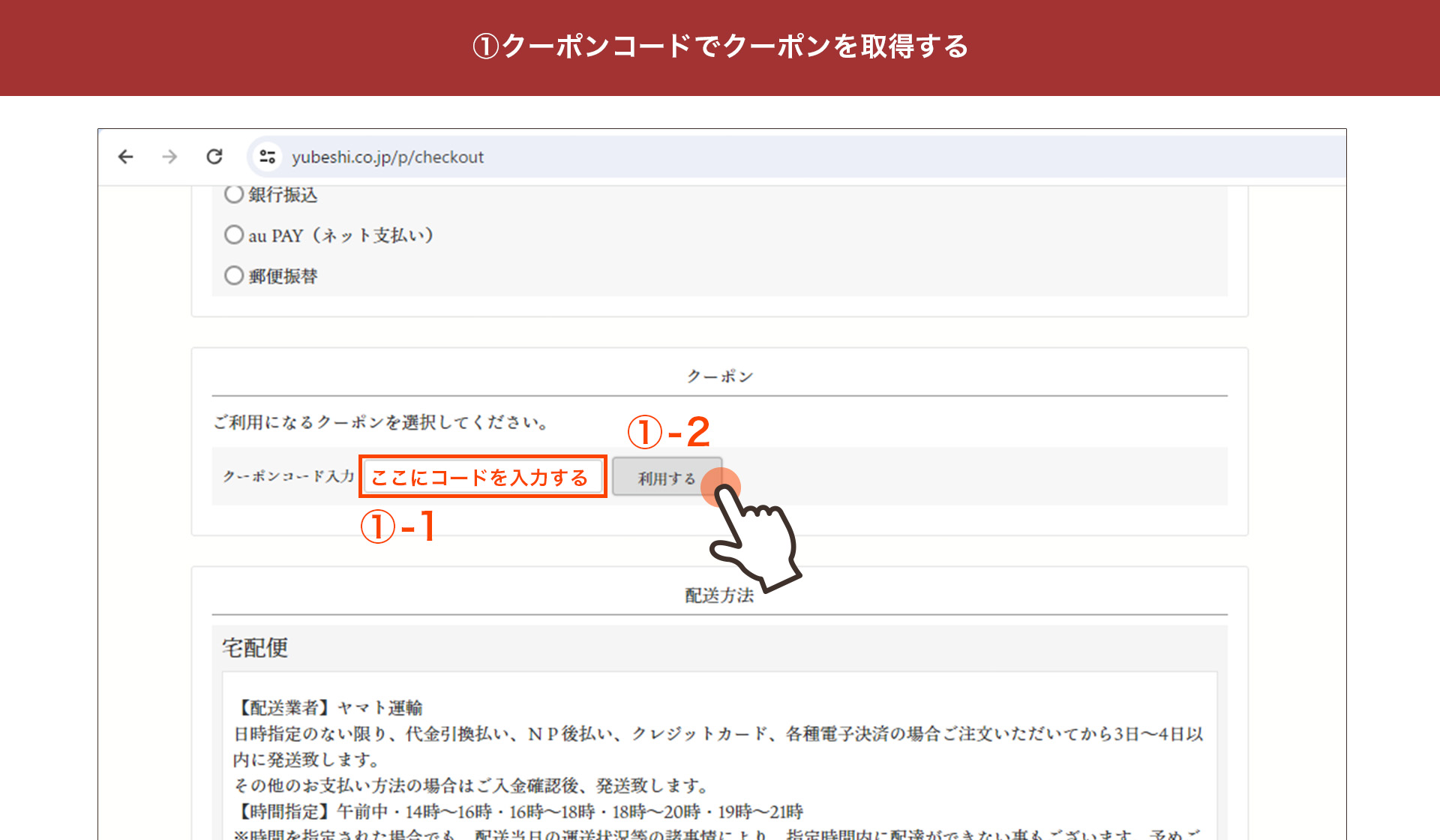Click the クーポン section heading

coord(718,375)
